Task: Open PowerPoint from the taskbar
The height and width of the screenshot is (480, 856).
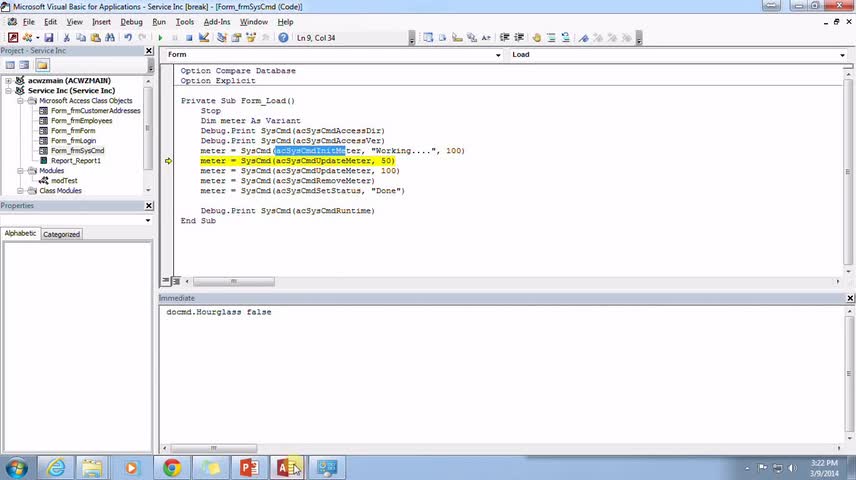Action: pyautogui.click(x=249, y=468)
